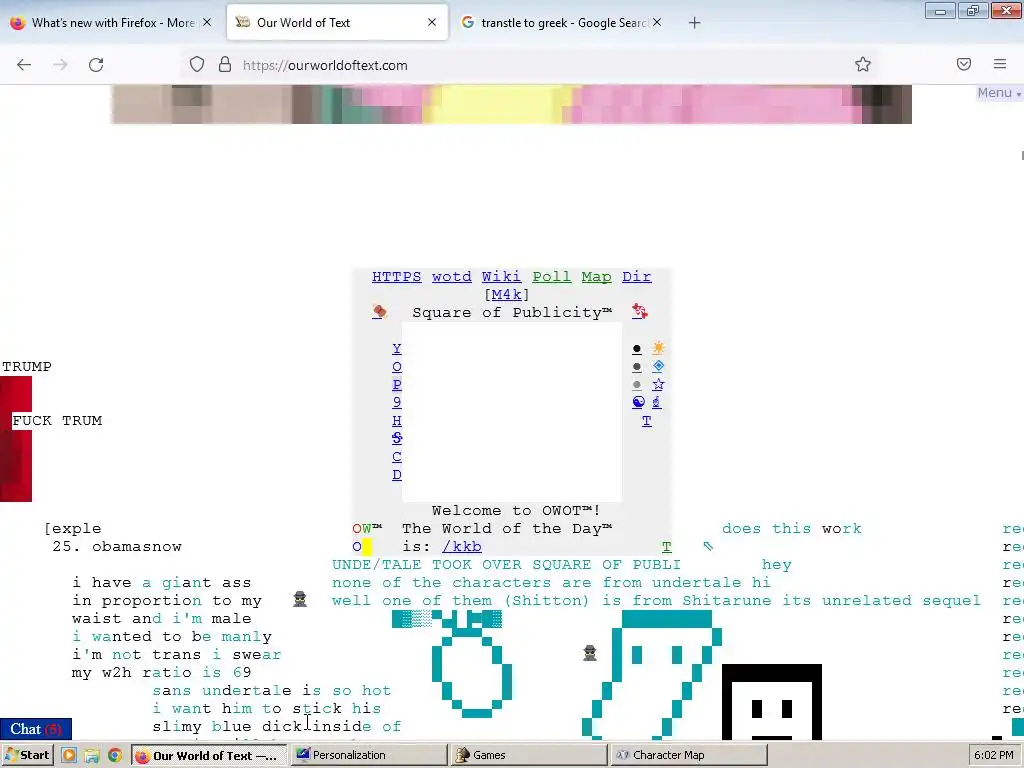Open the Wiki link
The height and width of the screenshot is (768, 1024).
pos(502,277)
